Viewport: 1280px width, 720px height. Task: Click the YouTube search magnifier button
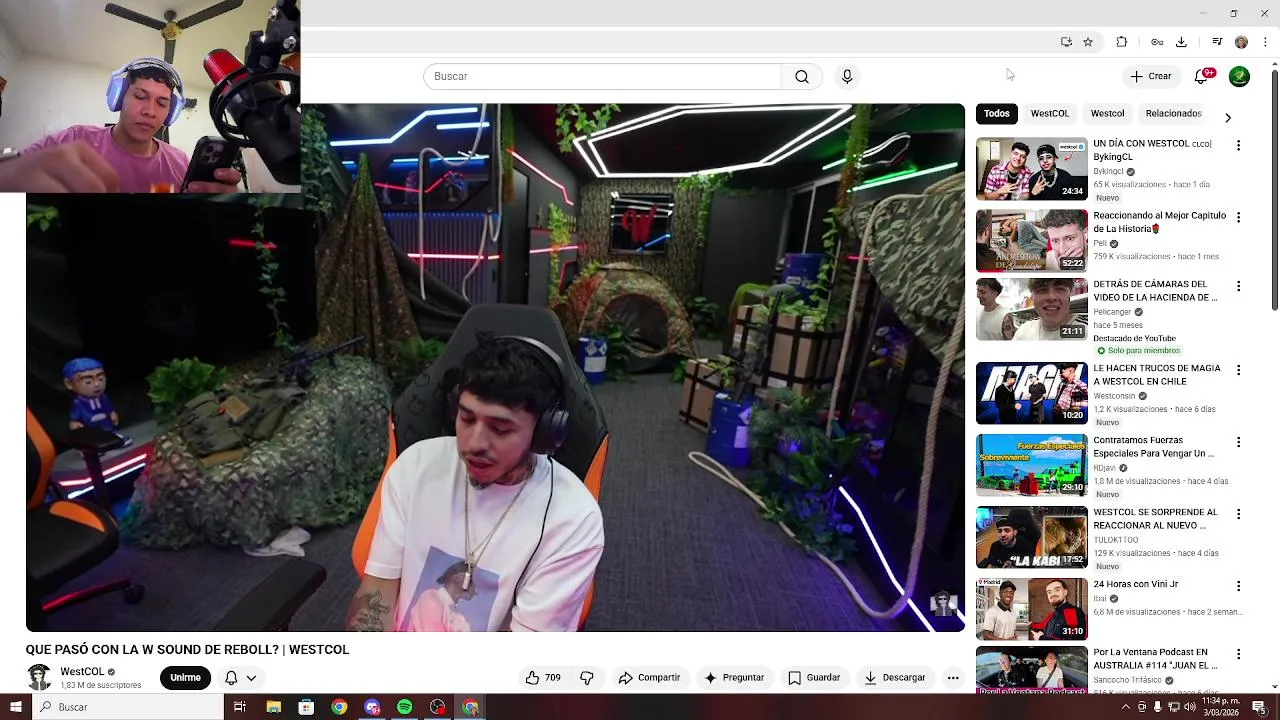coord(802,77)
